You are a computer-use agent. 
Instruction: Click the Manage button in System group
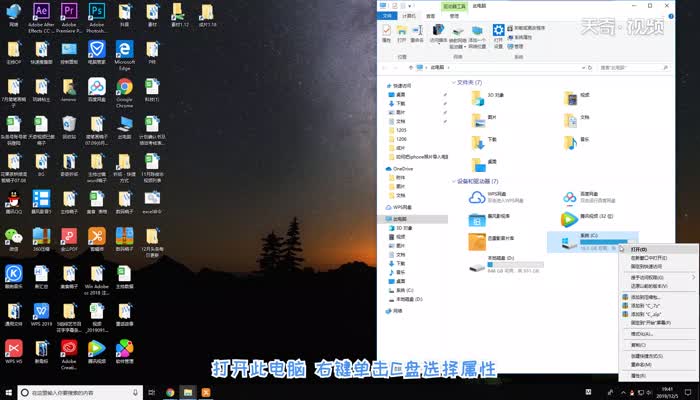(x=515, y=46)
